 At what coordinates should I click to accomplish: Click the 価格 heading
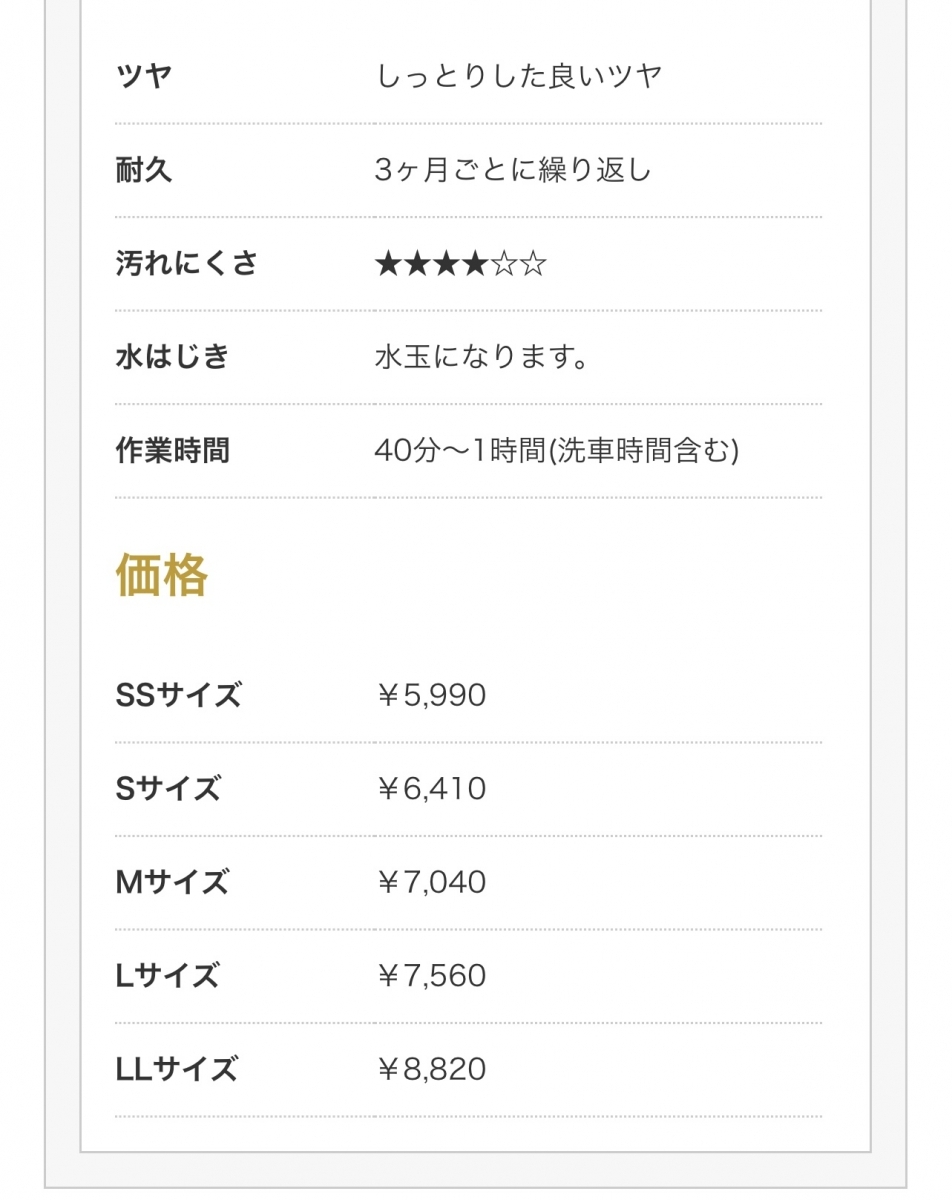(x=162, y=576)
